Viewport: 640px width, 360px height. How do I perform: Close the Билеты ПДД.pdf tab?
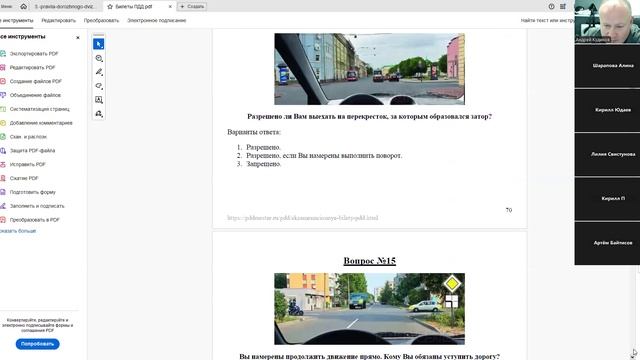point(170,7)
